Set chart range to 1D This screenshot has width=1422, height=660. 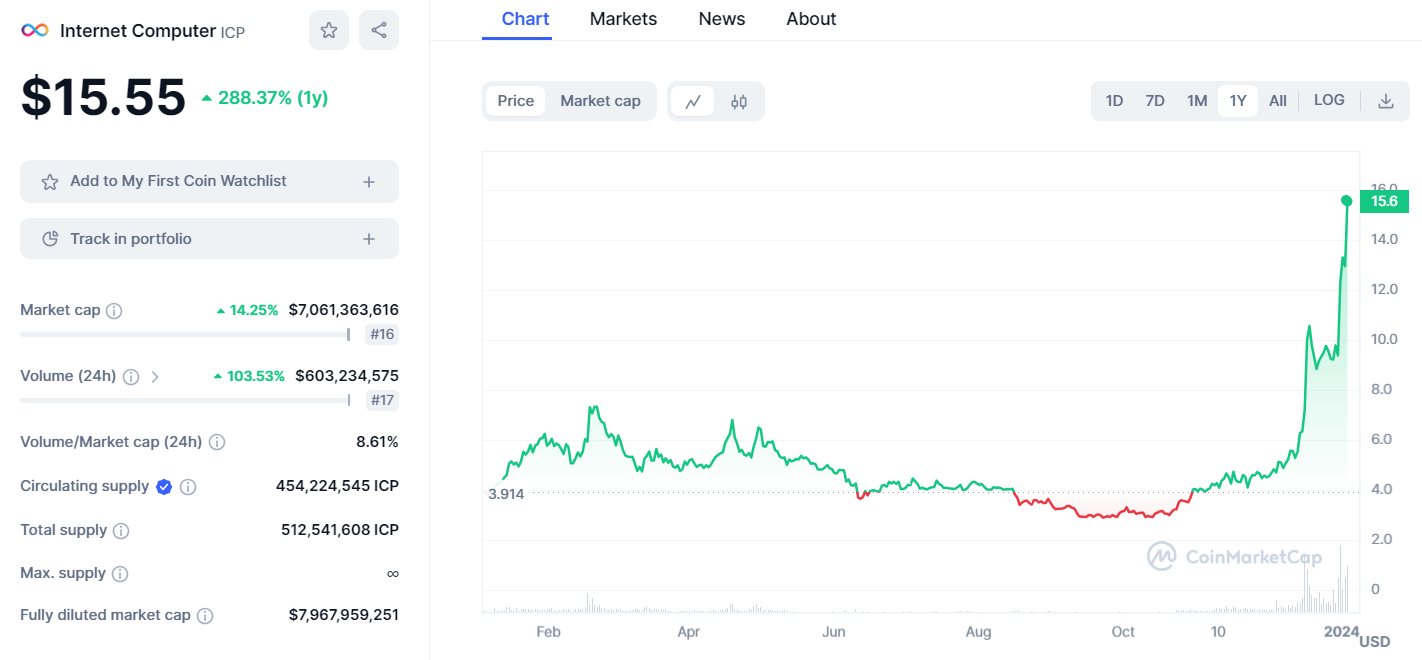click(x=1114, y=101)
